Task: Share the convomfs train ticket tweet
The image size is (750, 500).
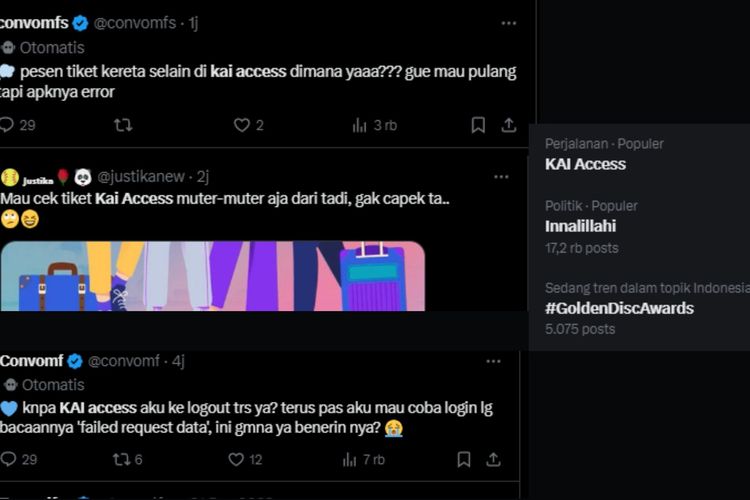Action: (508, 125)
